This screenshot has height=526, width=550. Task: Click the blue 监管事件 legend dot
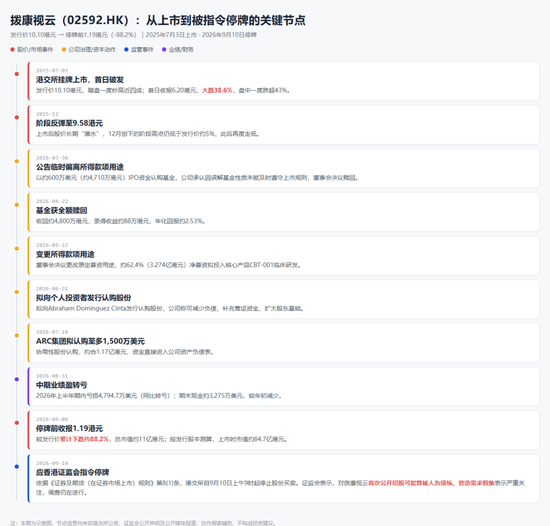click(x=126, y=49)
